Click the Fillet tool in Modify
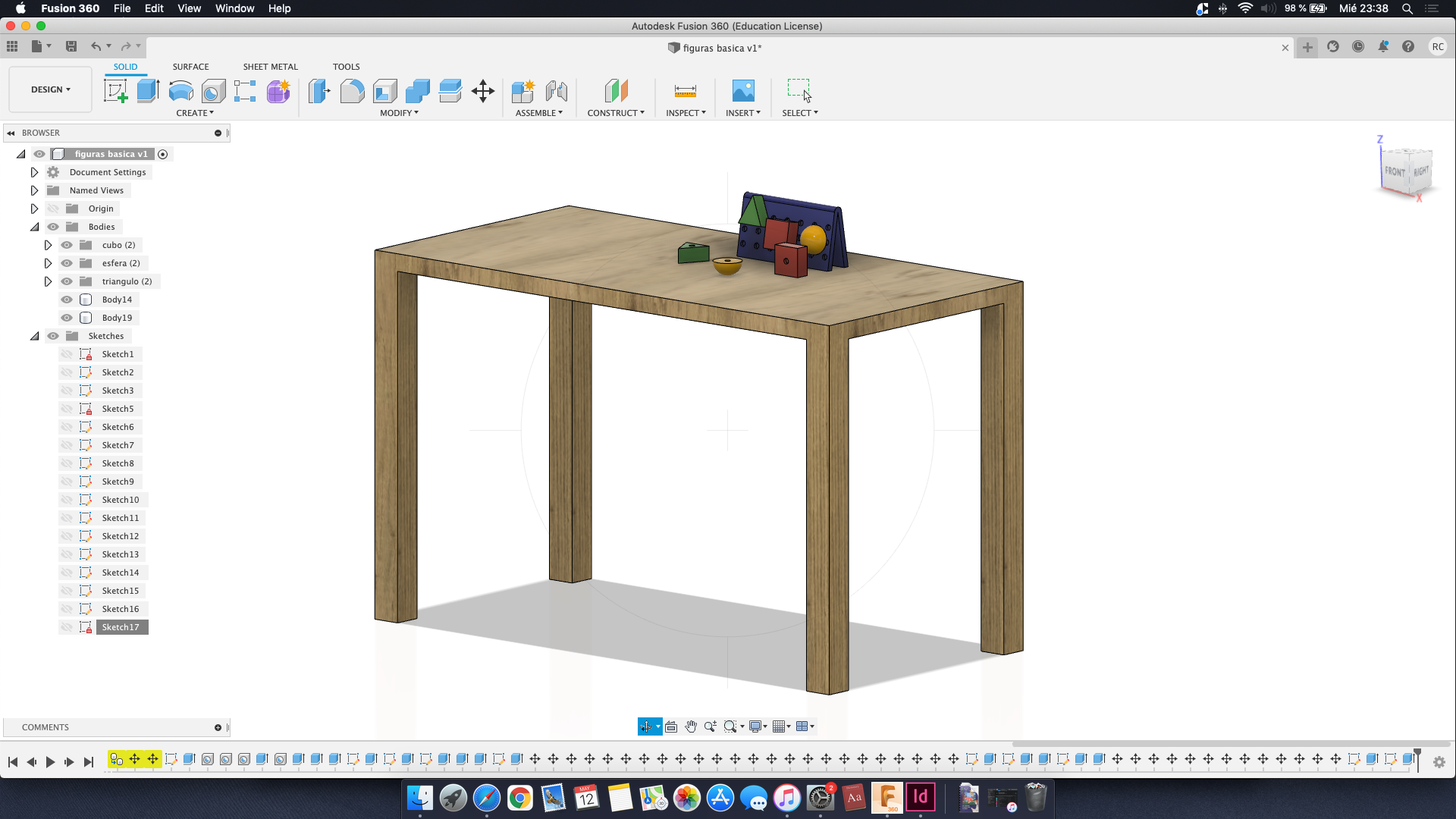Image resolution: width=1456 pixels, height=819 pixels. click(x=352, y=91)
